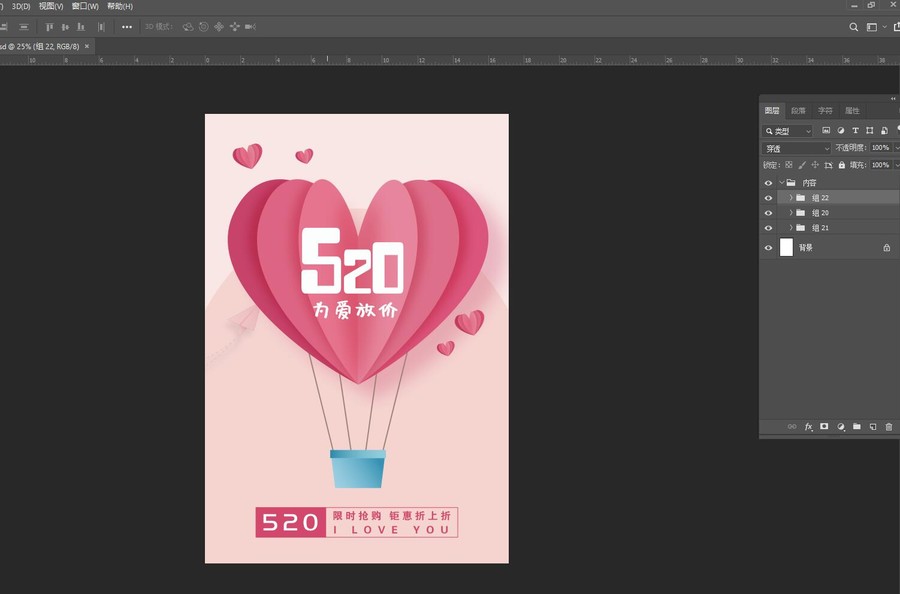Click the 填充 100% value field
Viewport: 900px width, 594px height.
[880, 165]
